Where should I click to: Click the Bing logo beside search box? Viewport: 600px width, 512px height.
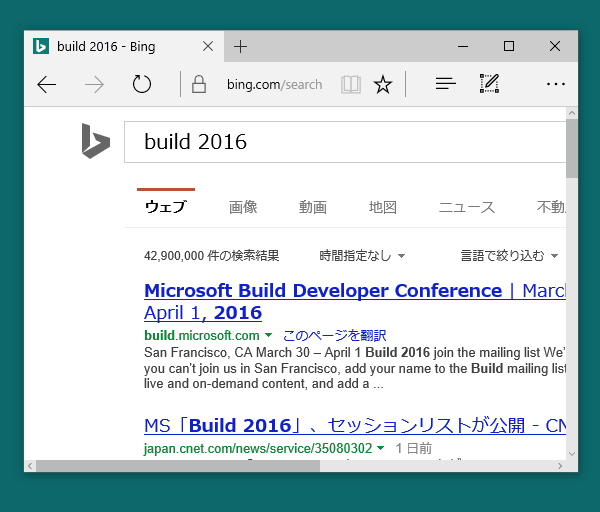click(96, 141)
